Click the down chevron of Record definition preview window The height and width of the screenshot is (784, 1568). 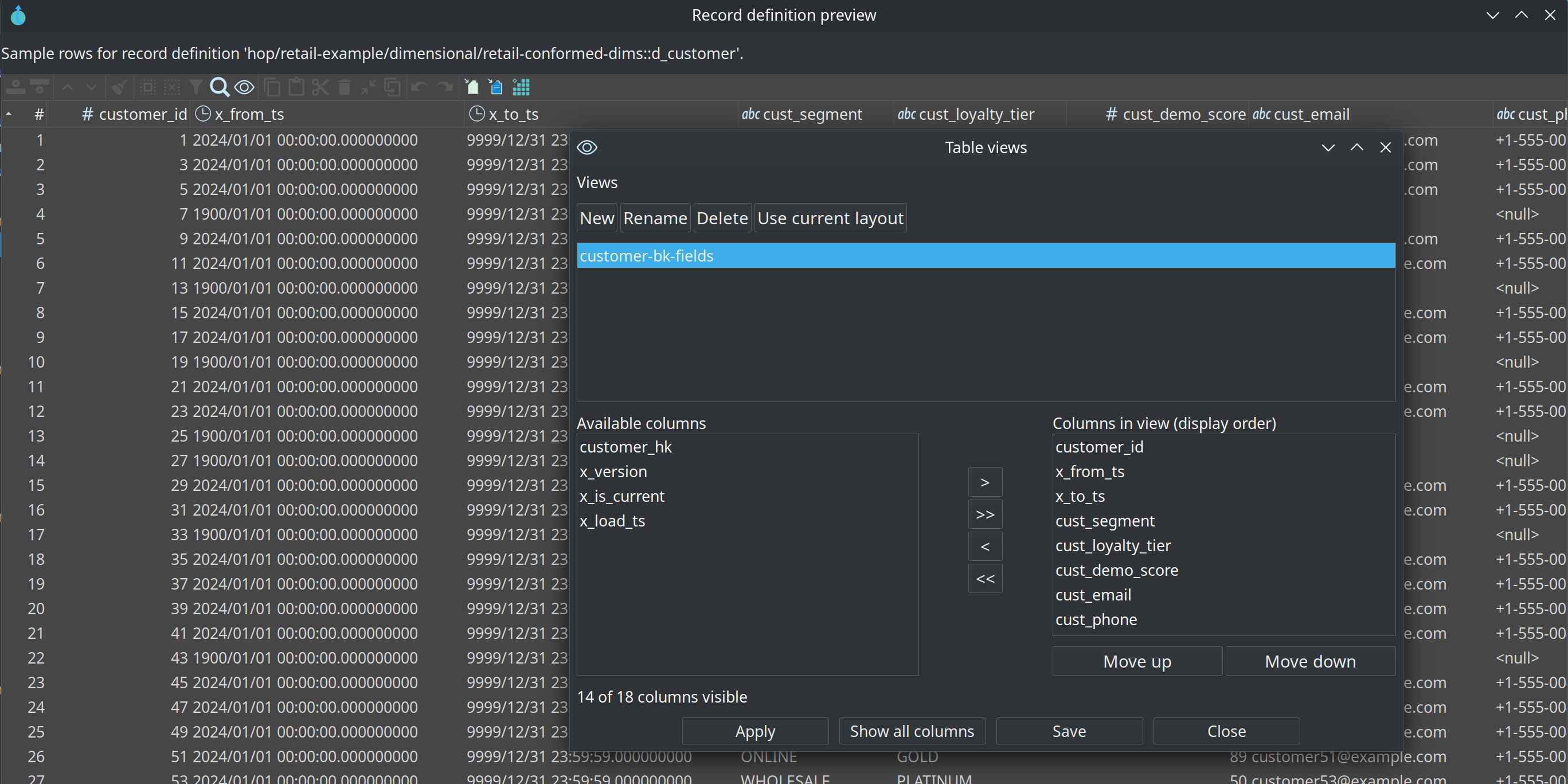point(1492,15)
